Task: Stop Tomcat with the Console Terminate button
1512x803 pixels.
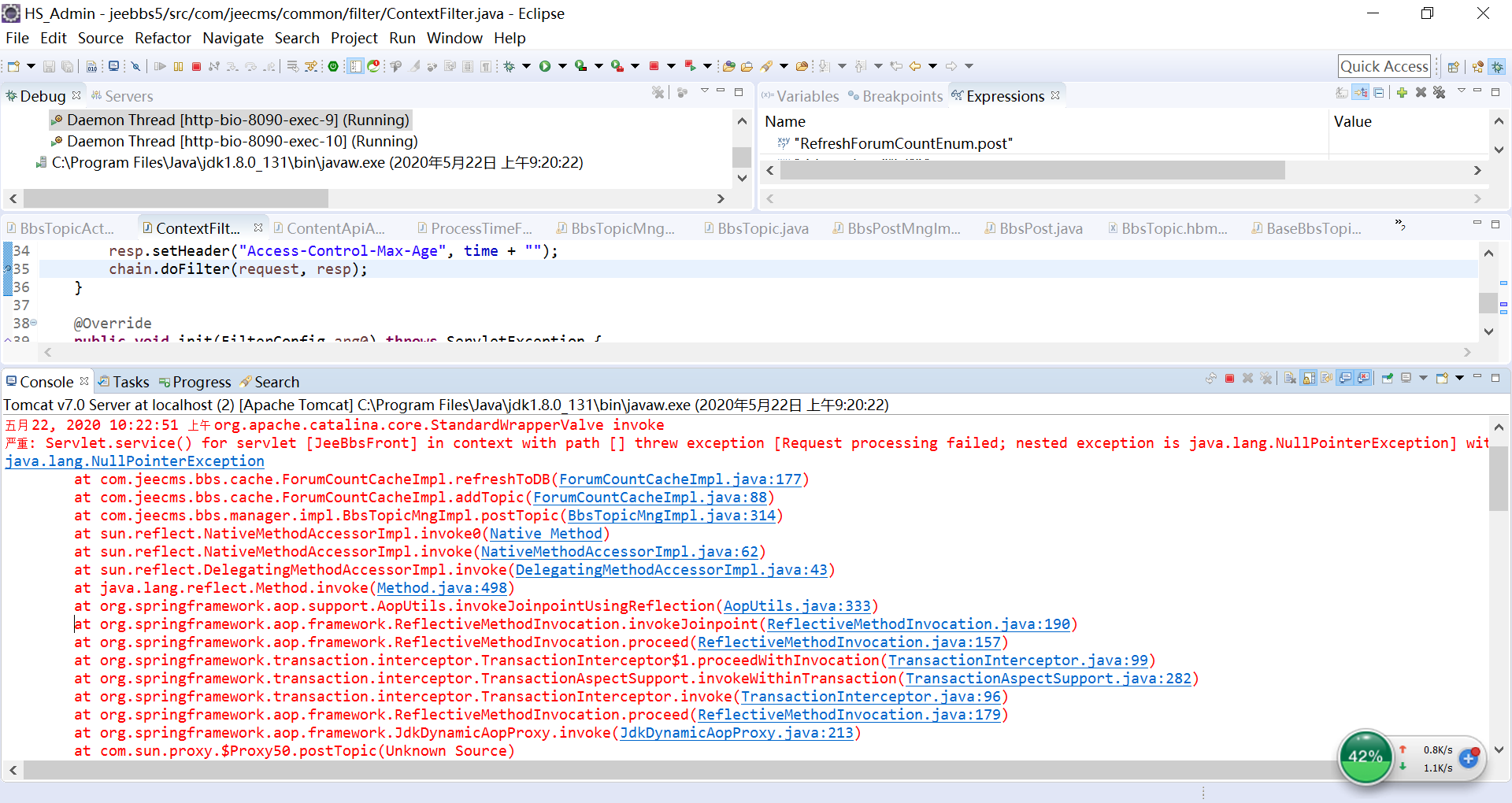Action: click(x=1229, y=379)
